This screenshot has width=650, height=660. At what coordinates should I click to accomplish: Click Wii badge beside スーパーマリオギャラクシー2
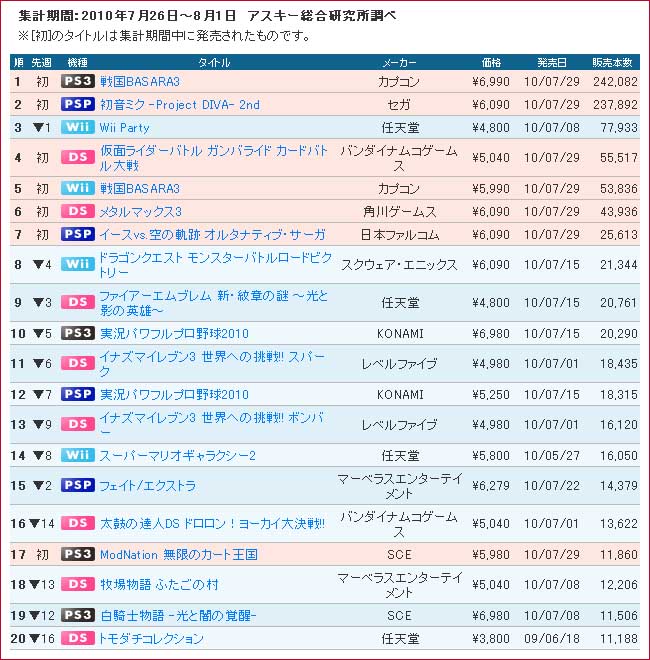click(77, 455)
